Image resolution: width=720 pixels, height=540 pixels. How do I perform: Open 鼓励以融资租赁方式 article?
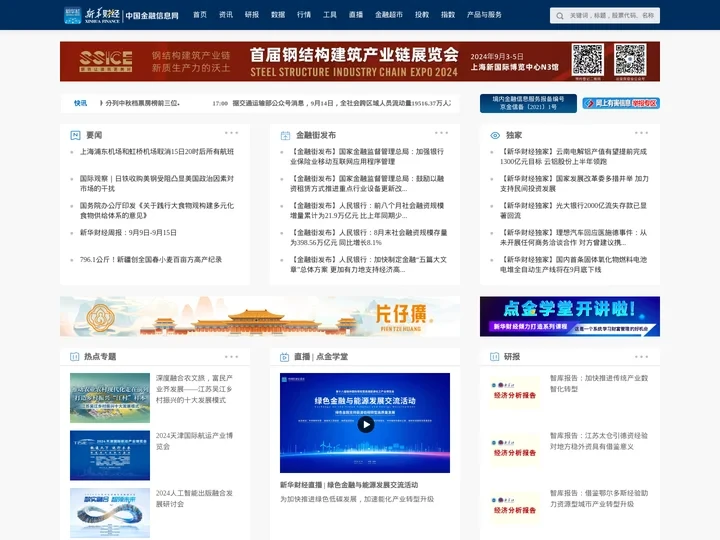[x=367, y=184]
